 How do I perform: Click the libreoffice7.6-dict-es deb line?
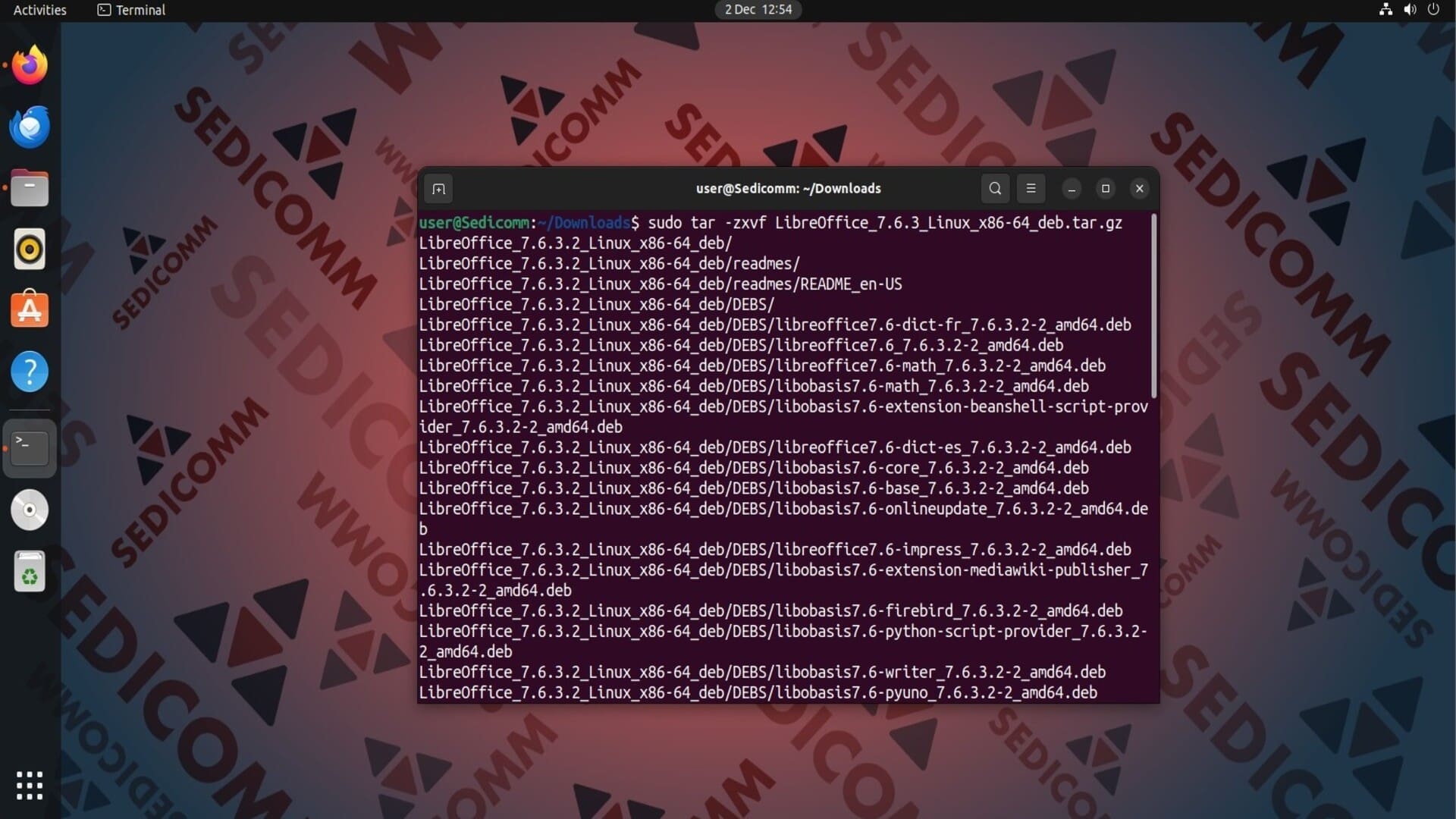click(775, 448)
